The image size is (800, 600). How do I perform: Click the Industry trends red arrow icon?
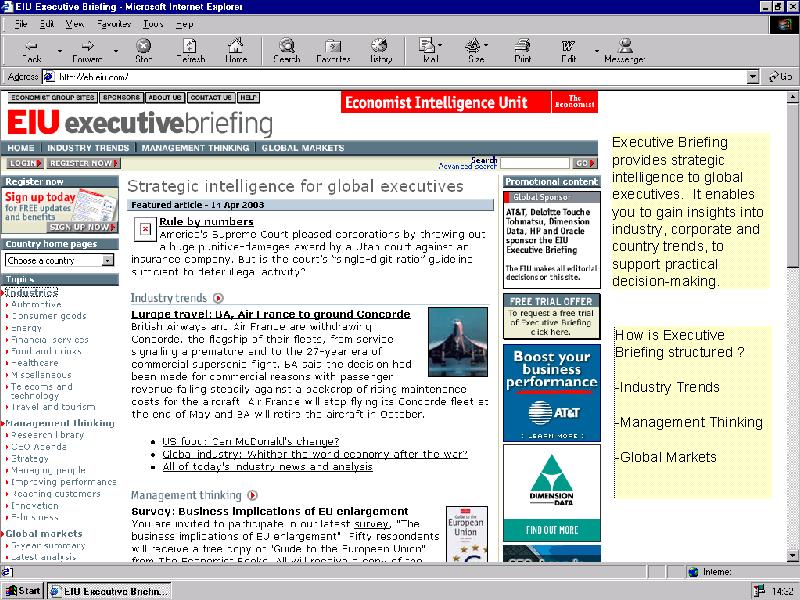[218, 298]
